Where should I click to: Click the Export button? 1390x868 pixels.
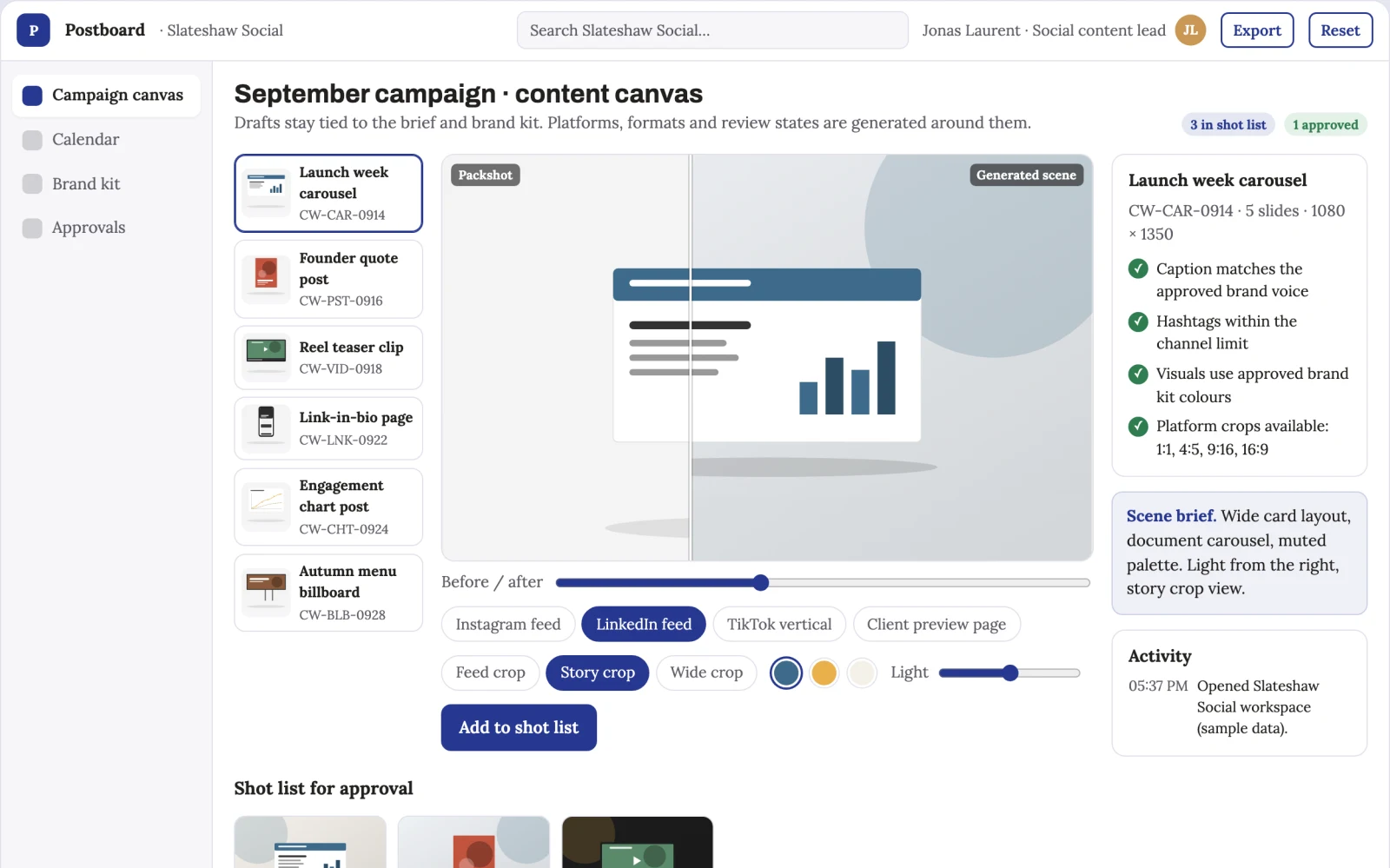coord(1257,30)
